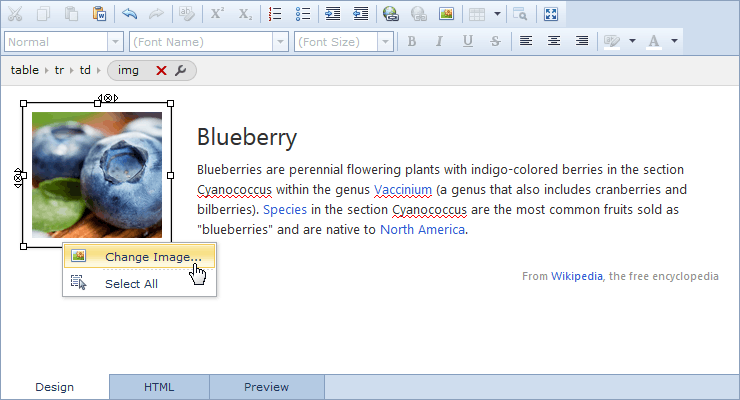Click the Undo arrow icon
The height and width of the screenshot is (400, 740).
tap(129, 14)
